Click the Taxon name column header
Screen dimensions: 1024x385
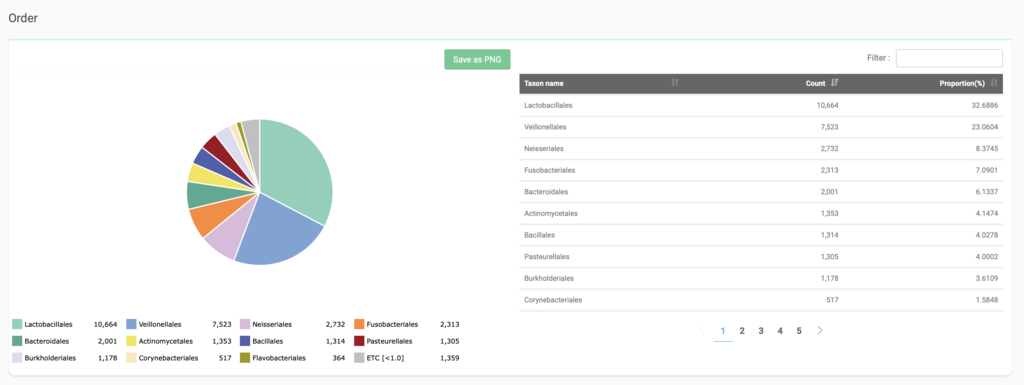point(544,83)
